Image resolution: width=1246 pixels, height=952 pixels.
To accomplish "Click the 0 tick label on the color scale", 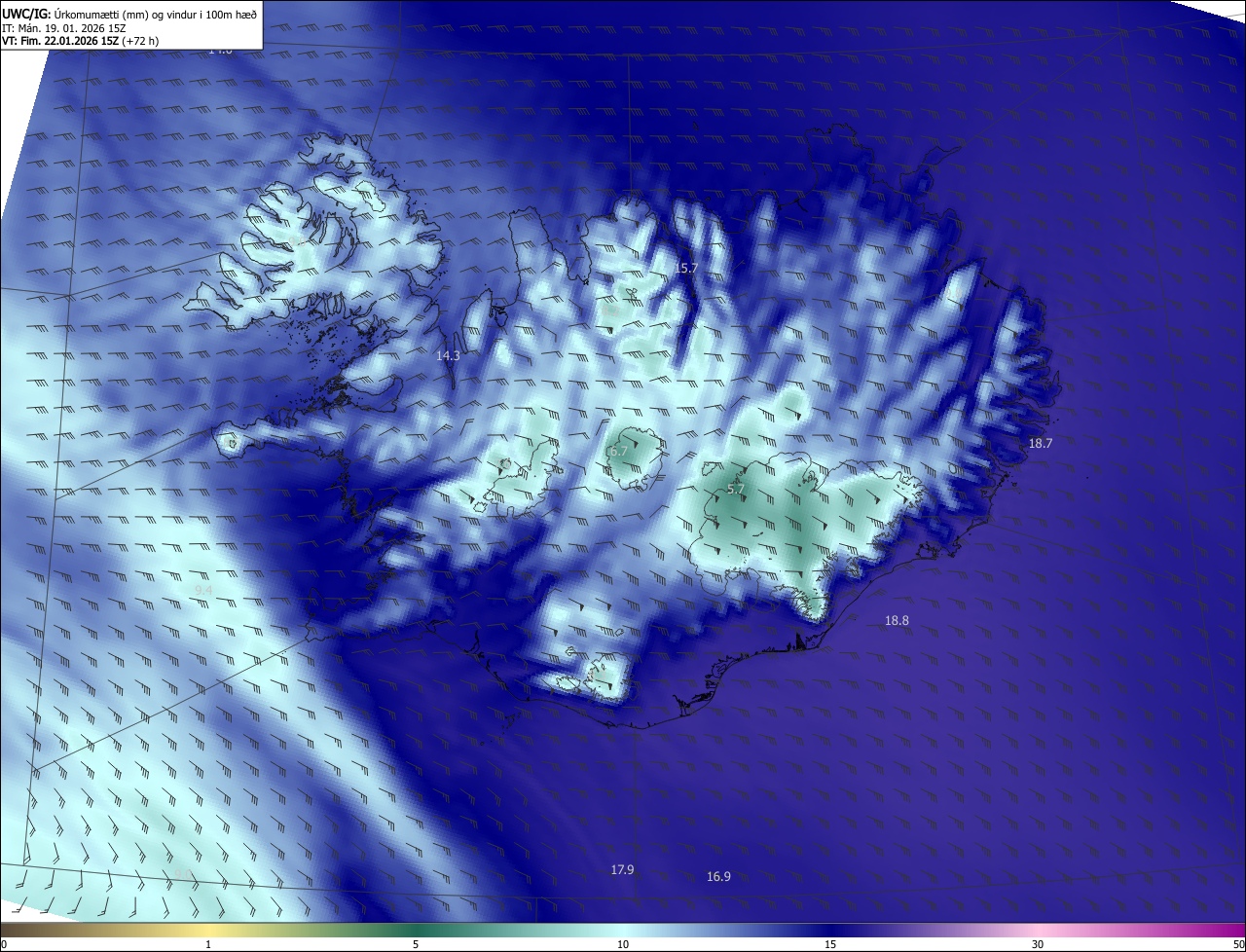I will (x=5, y=944).
